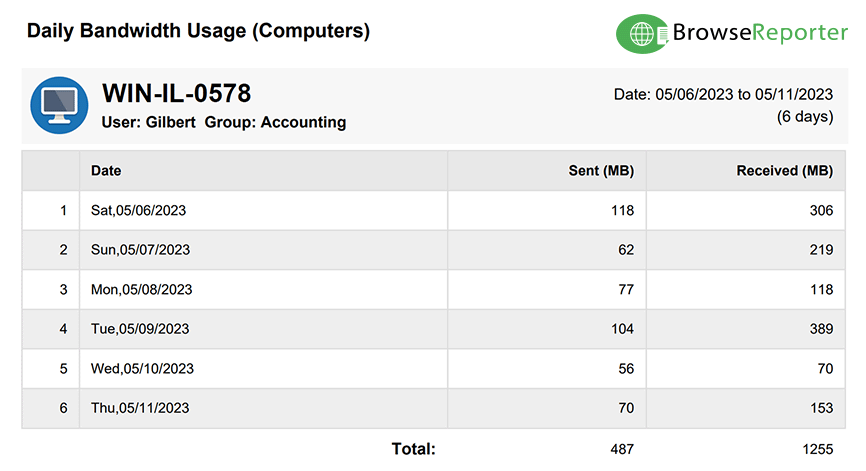Viewport: 866px width, 471px height.
Task: Click row number 5 in the table
Action: point(64,368)
